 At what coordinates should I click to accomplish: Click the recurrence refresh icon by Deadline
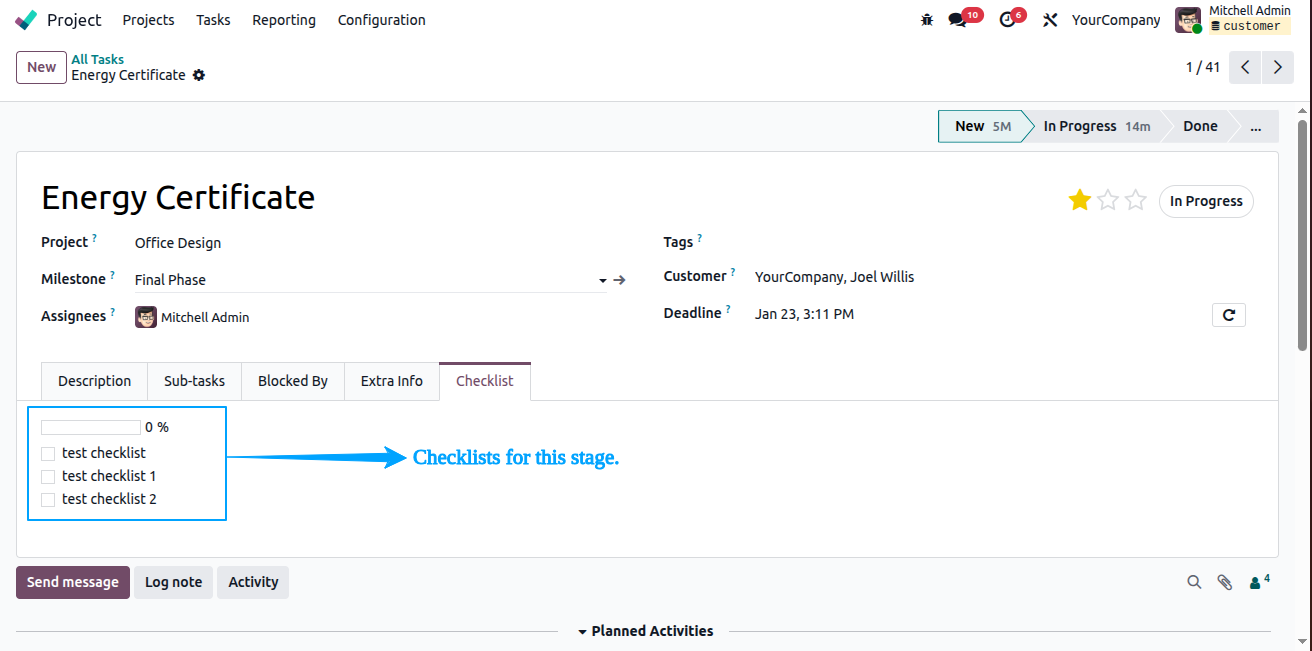(x=1229, y=315)
